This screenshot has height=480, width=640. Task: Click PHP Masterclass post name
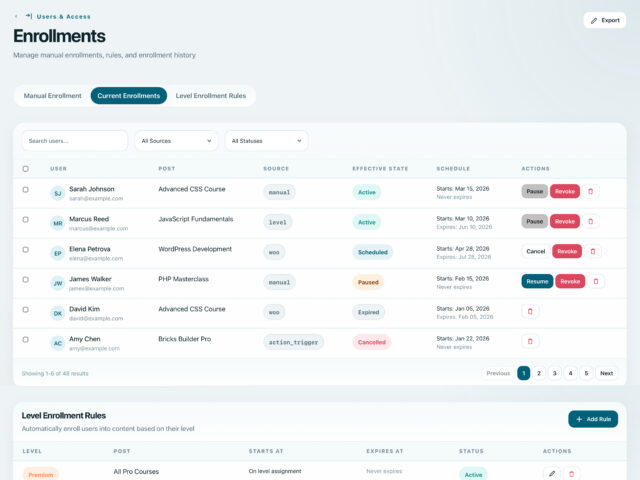[183, 279]
